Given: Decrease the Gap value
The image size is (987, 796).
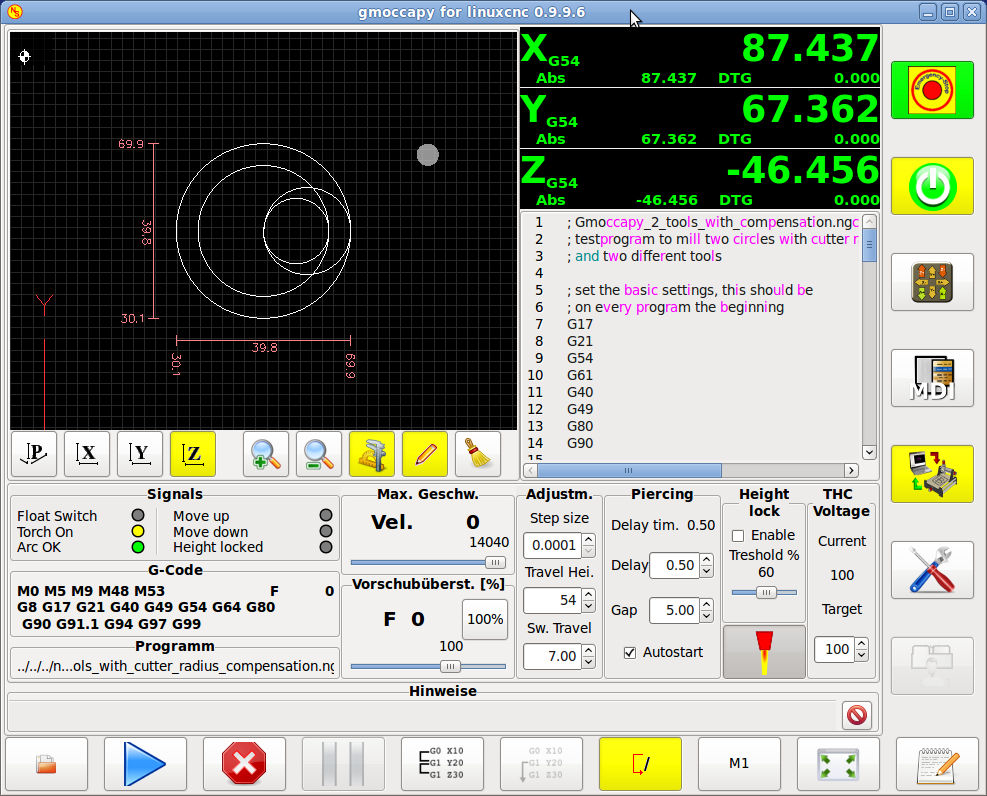Looking at the screenshot, I should (706, 616).
